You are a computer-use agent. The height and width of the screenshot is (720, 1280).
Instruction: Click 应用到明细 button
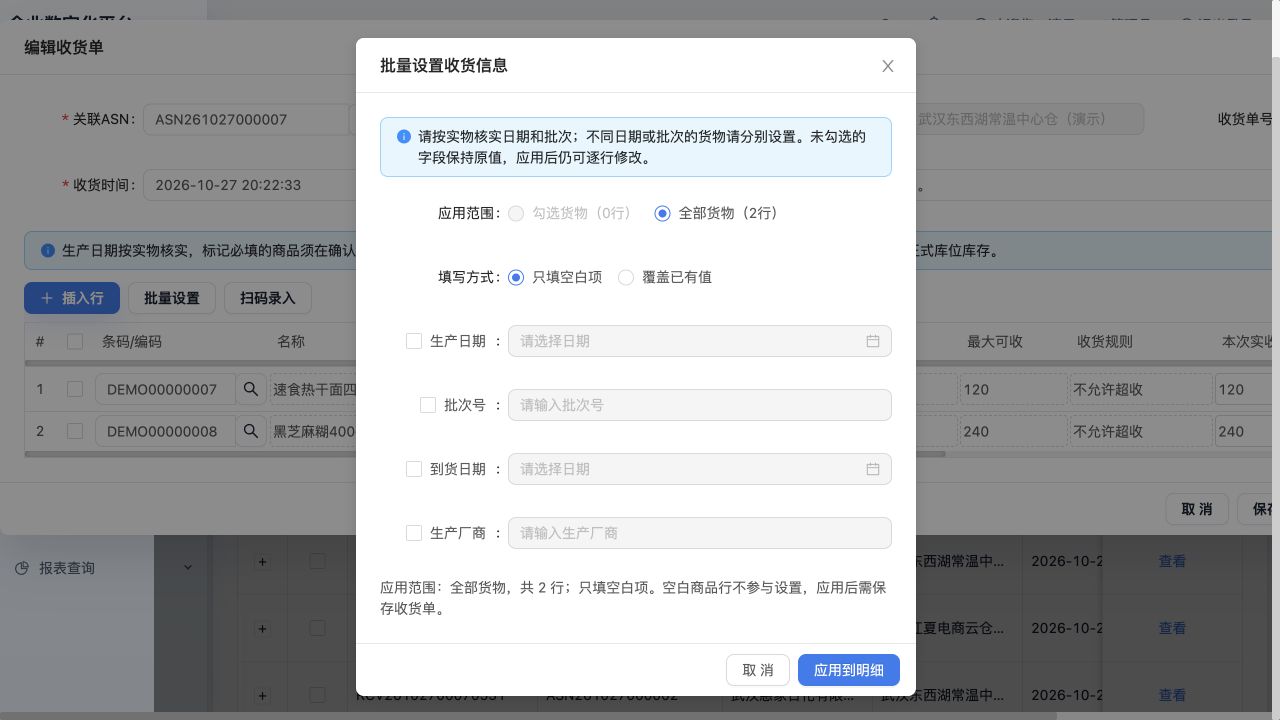pos(849,670)
